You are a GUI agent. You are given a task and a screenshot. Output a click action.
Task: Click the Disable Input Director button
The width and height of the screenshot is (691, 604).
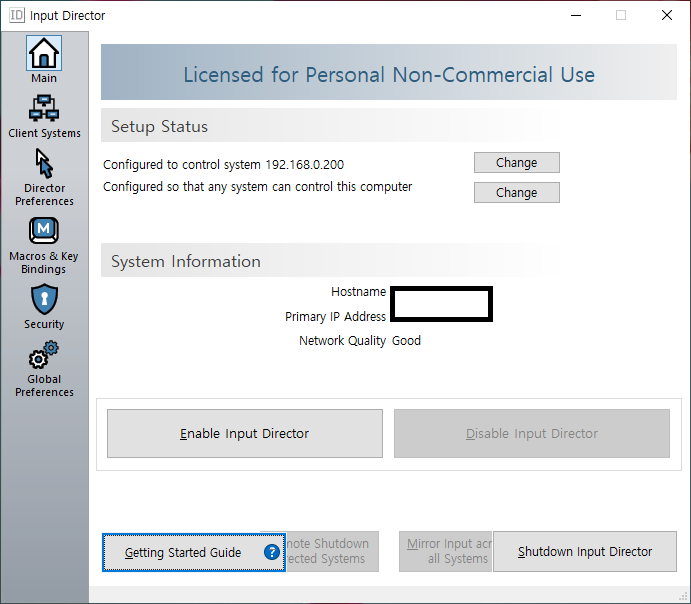[532, 434]
